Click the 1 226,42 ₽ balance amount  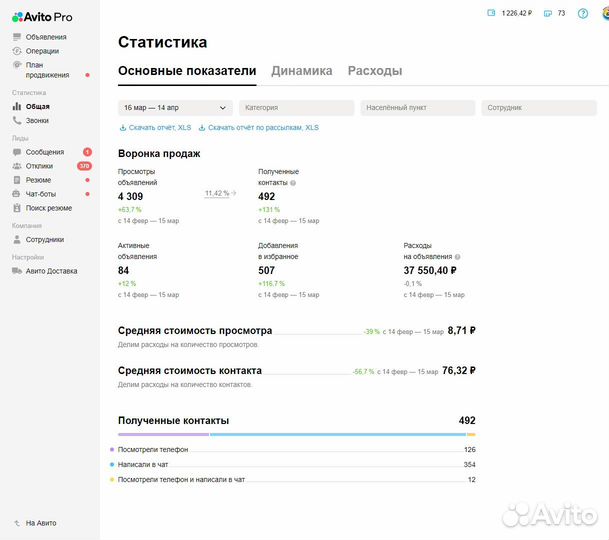[517, 13]
